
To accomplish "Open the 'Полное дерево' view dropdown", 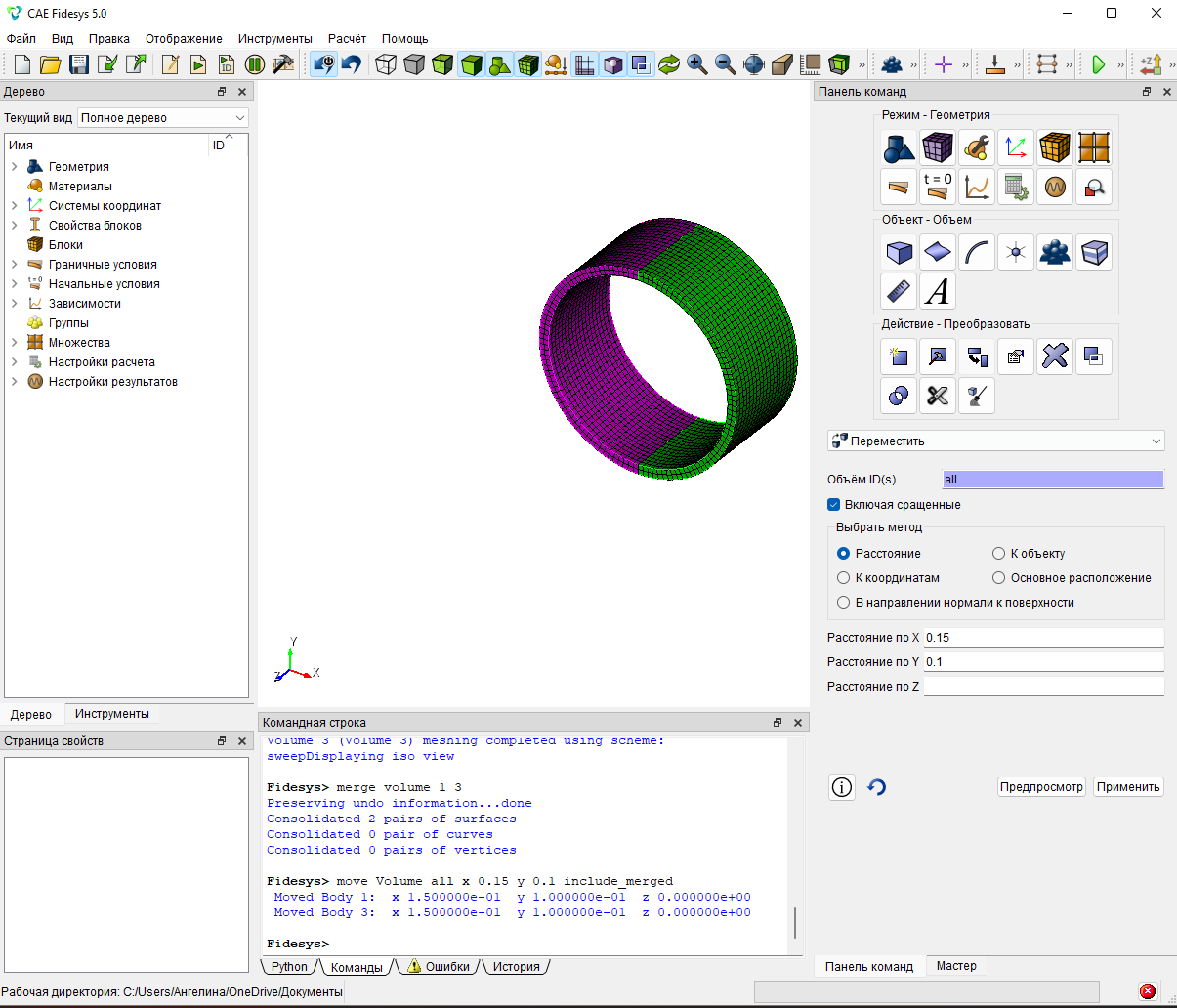I will (163, 117).
